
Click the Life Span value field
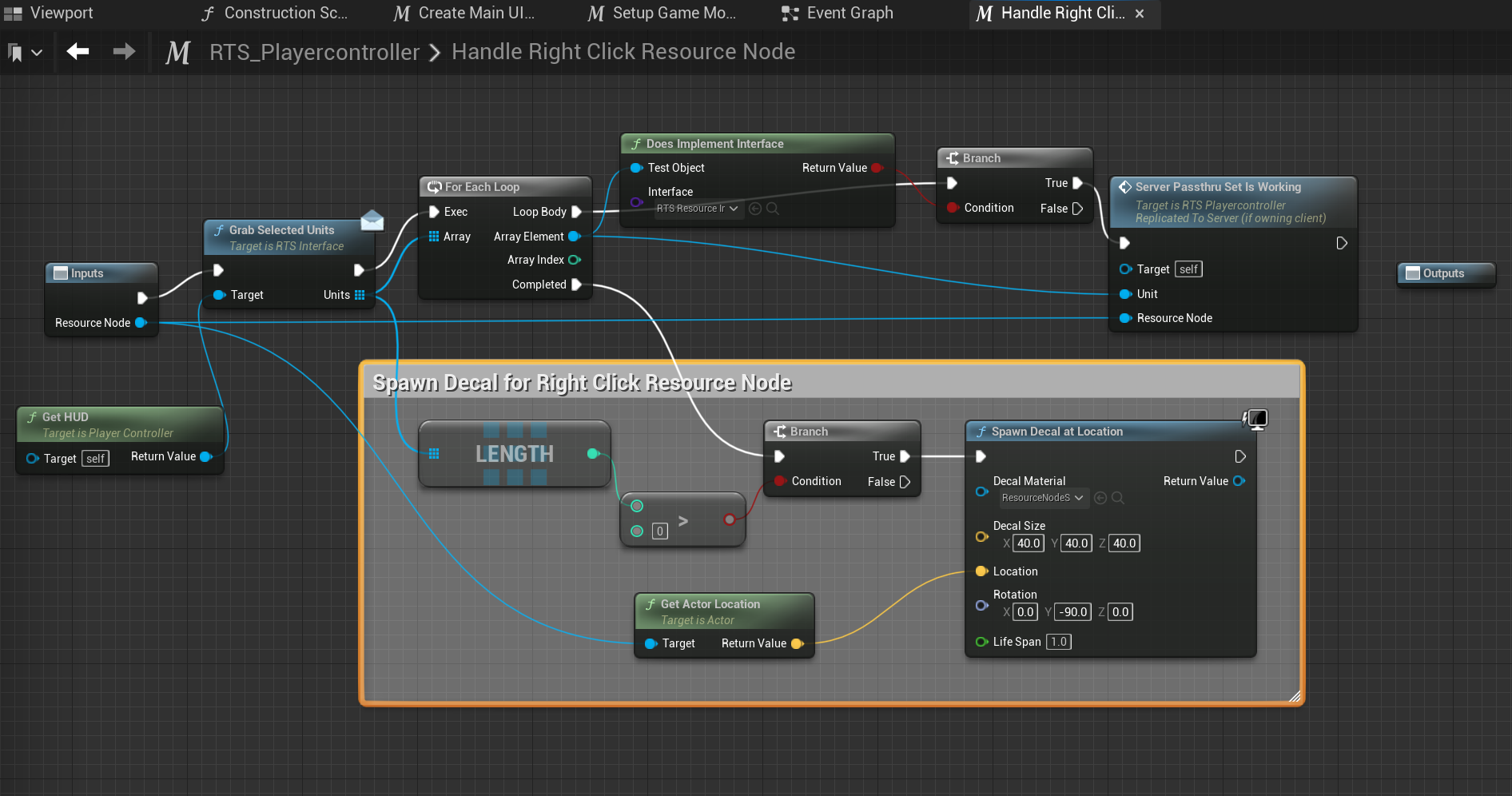click(1059, 642)
